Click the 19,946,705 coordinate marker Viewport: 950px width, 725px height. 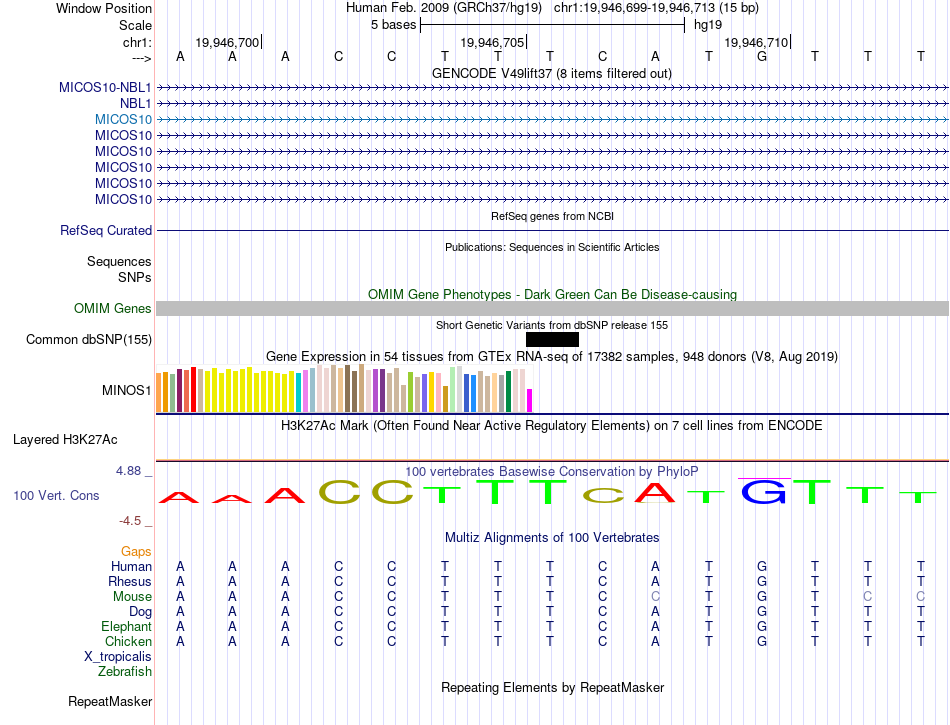click(x=492, y=42)
